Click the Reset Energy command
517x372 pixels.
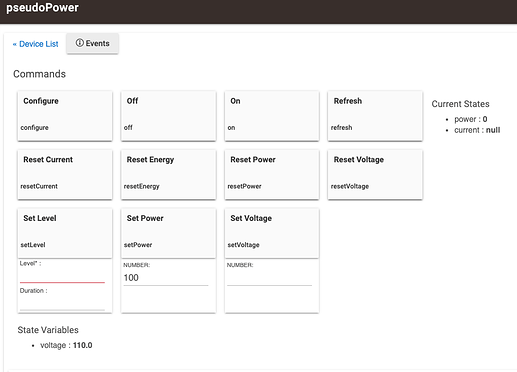pos(168,174)
